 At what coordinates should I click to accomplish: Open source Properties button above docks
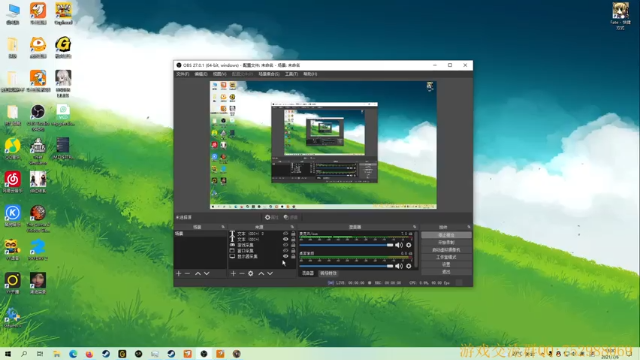271,217
